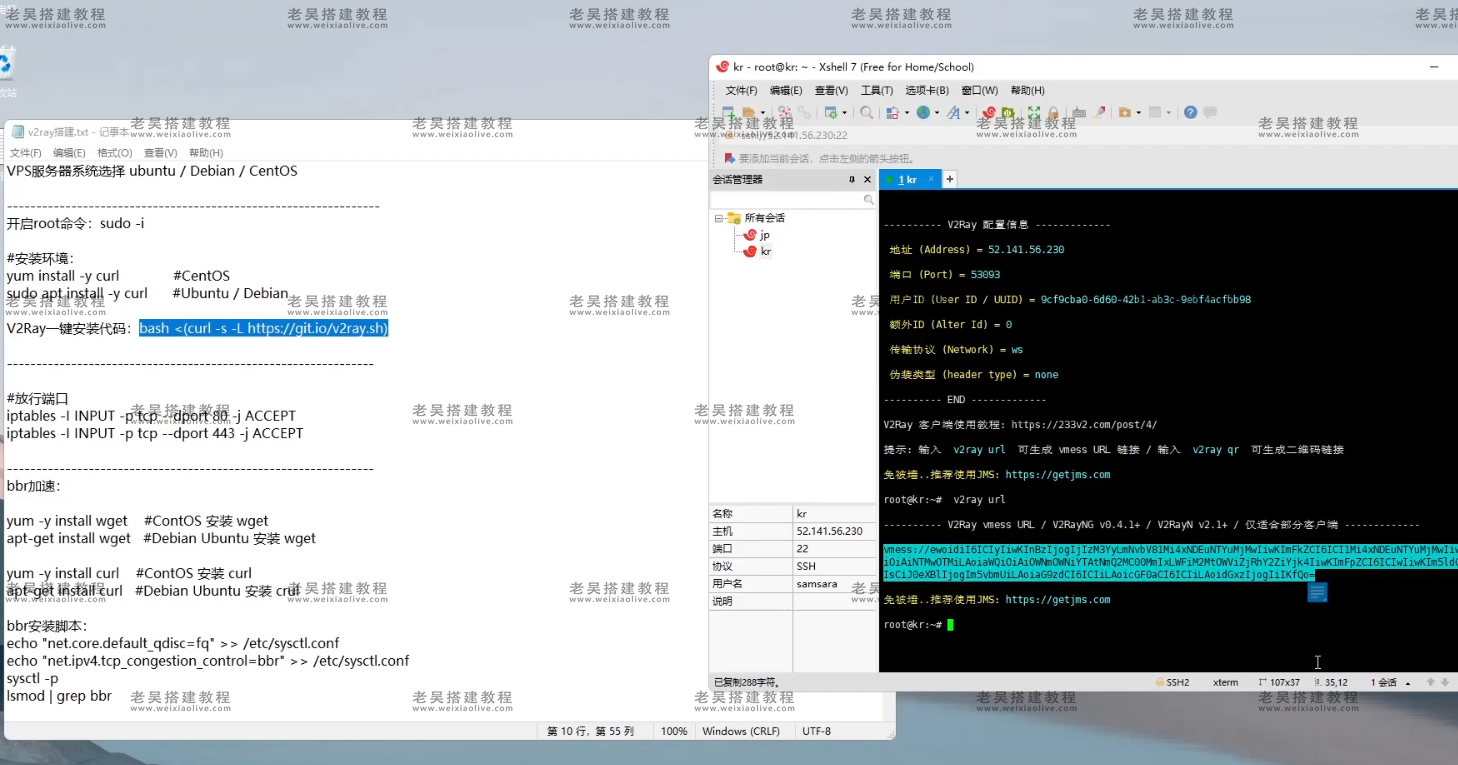
Task: Click the red Xftp swirl toolbar icon
Action: (988, 113)
